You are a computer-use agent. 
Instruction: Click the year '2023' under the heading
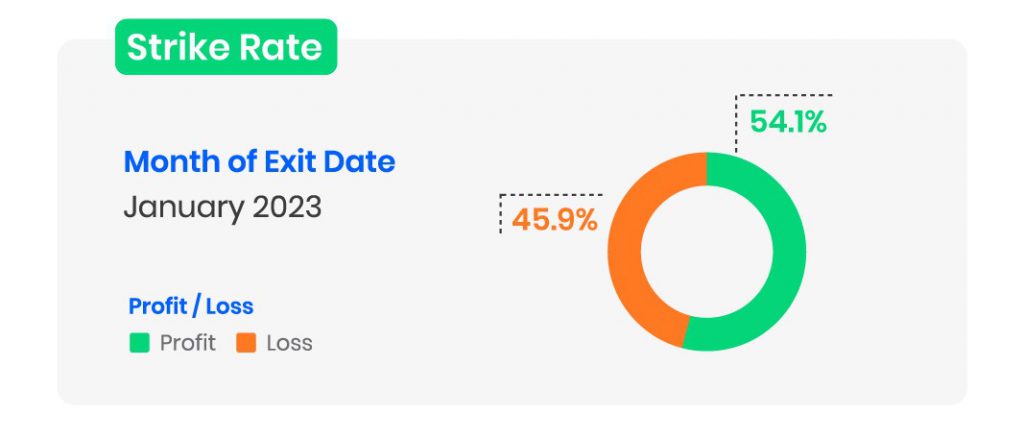click(x=286, y=207)
